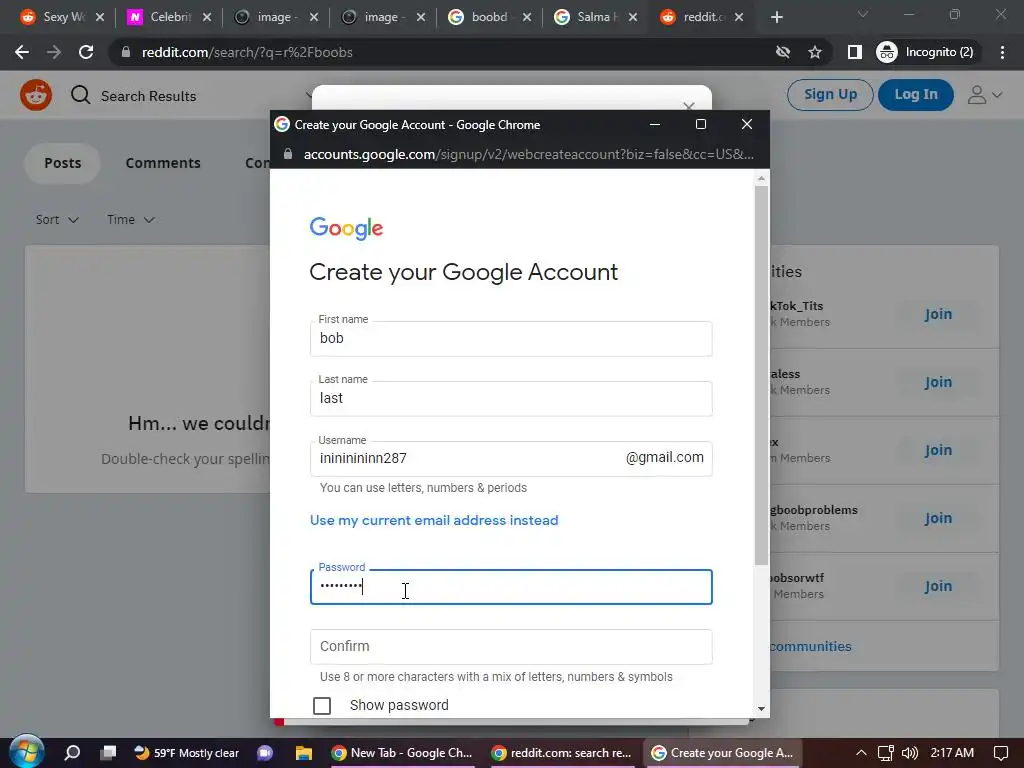The width and height of the screenshot is (1024, 768).
Task: Click the clock showing 2:17 AM
Action: (x=952, y=753)
